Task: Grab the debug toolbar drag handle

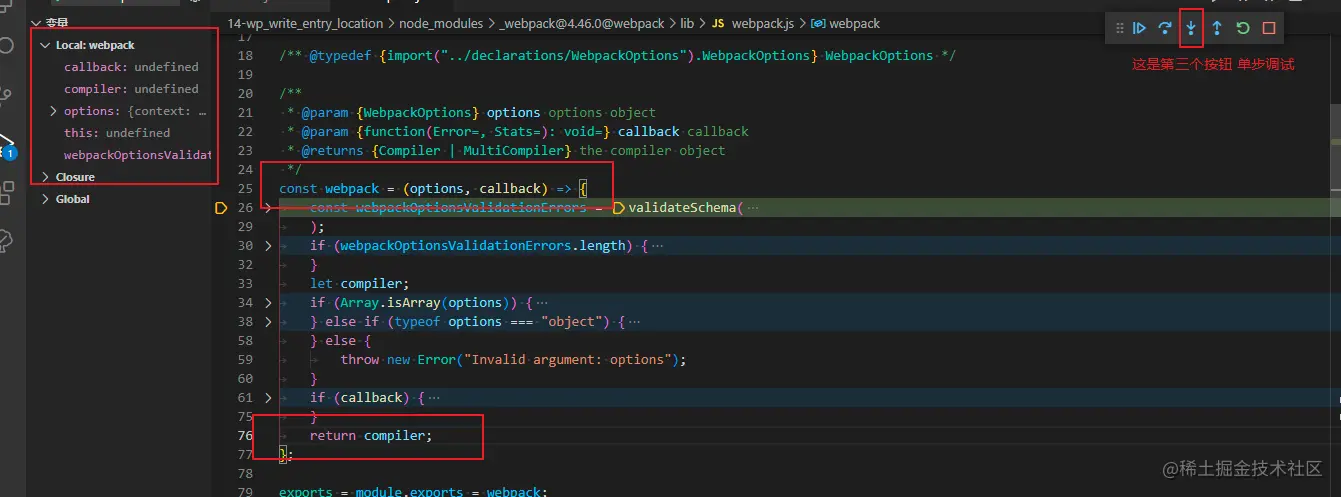Action: [x=1119, y=28]
